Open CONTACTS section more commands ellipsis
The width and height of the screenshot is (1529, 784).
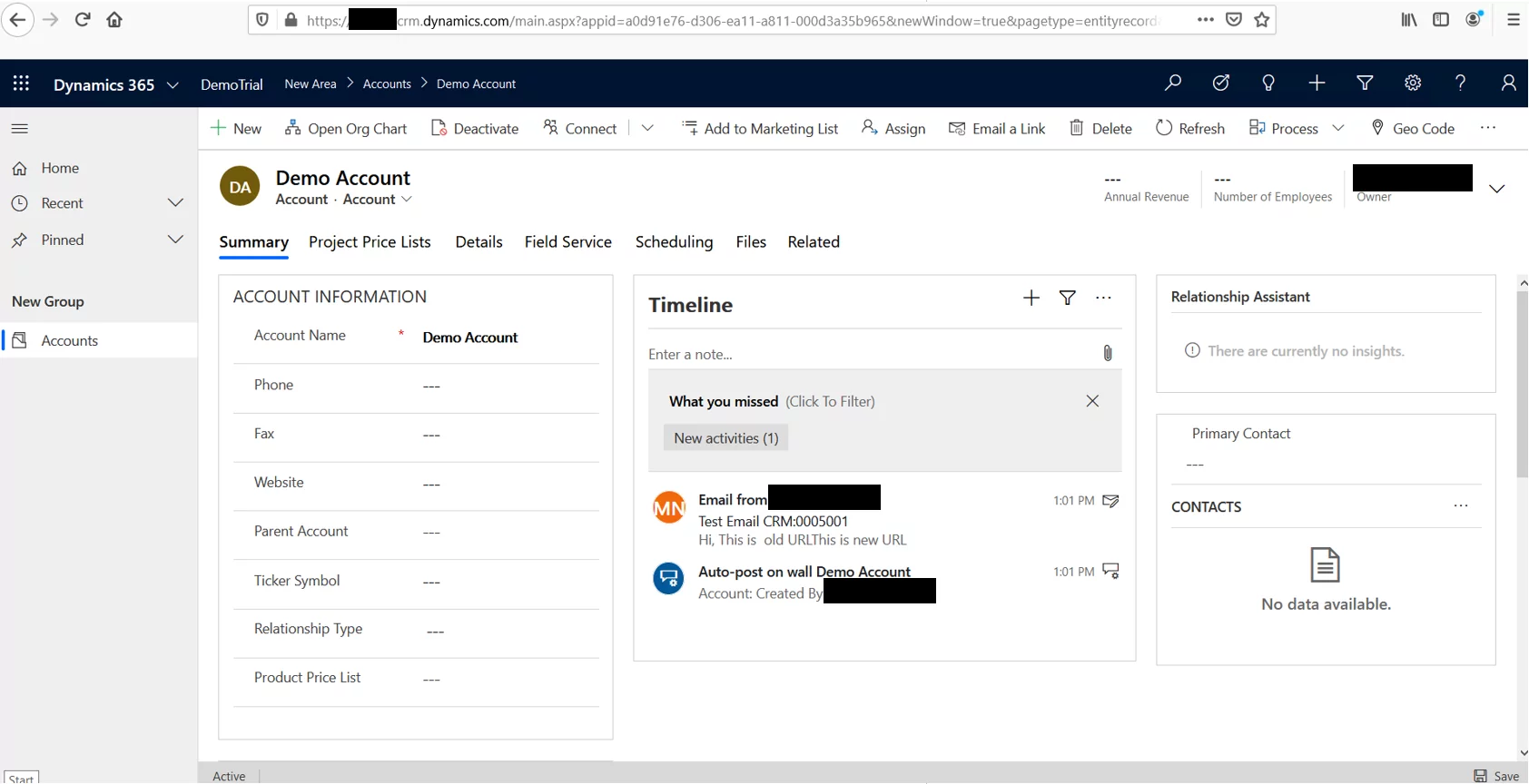(x=1461, y=506)
